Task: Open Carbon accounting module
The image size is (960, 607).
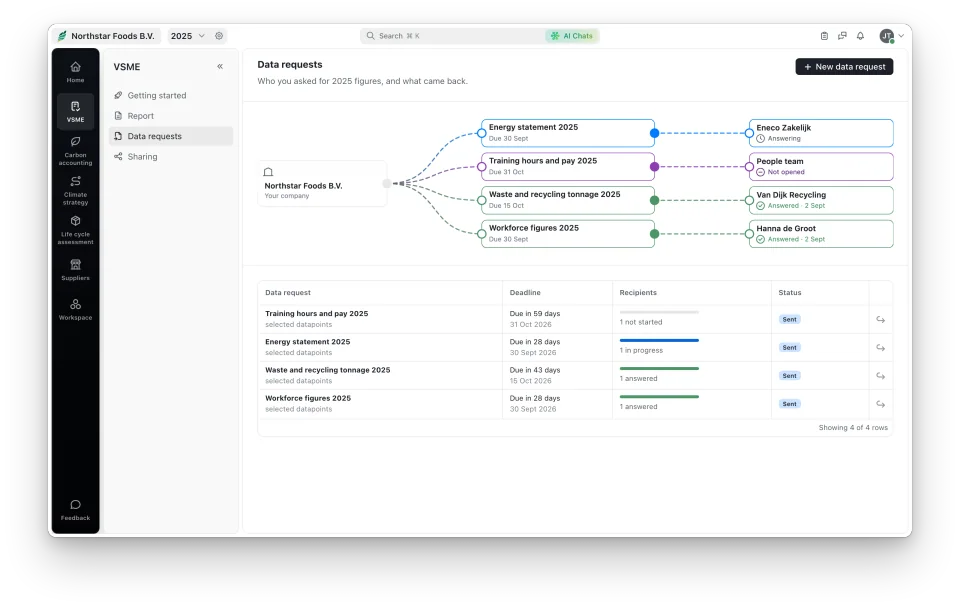Action: tap(75, 151)
